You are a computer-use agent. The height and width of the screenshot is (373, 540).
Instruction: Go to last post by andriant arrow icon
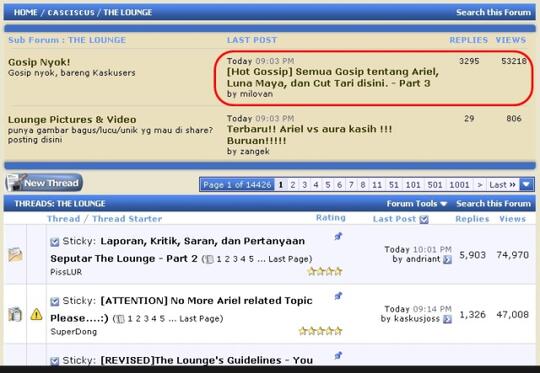[447, 259]
